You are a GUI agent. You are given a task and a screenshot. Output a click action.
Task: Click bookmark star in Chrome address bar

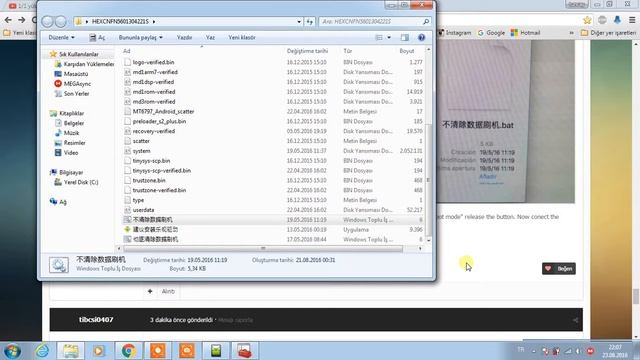587,20
